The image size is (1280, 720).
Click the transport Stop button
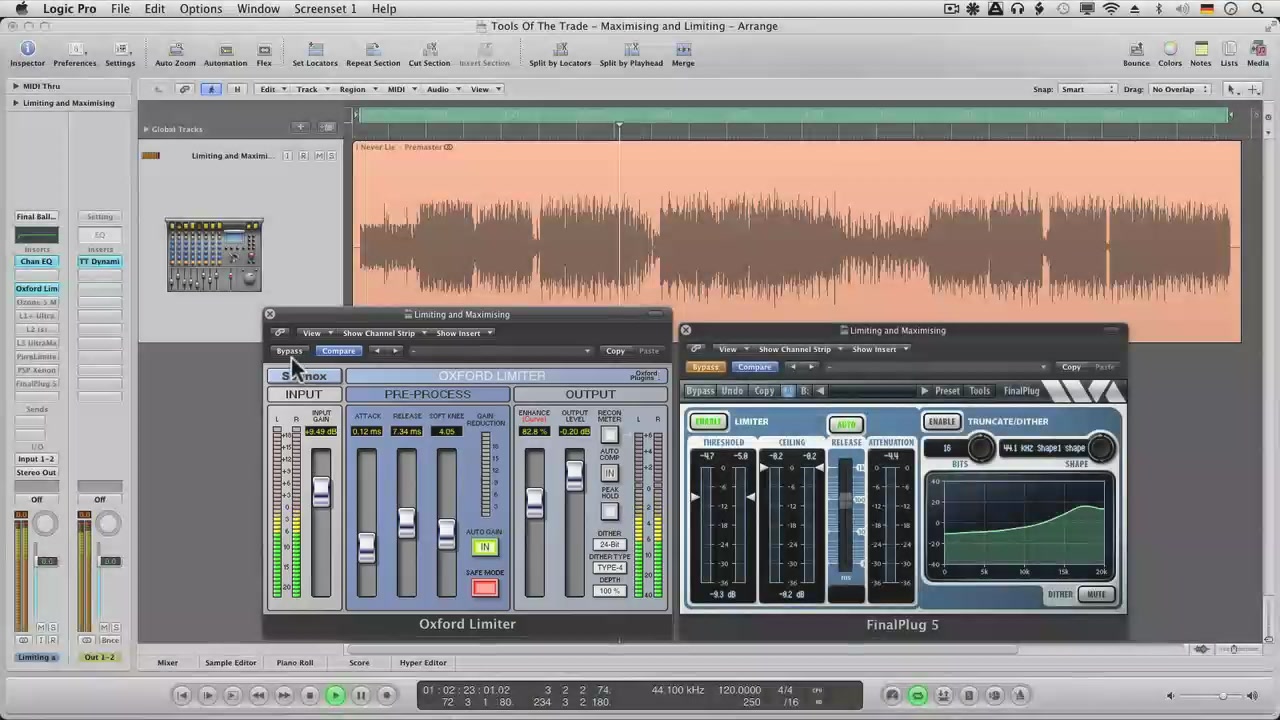tap(309, 695)
